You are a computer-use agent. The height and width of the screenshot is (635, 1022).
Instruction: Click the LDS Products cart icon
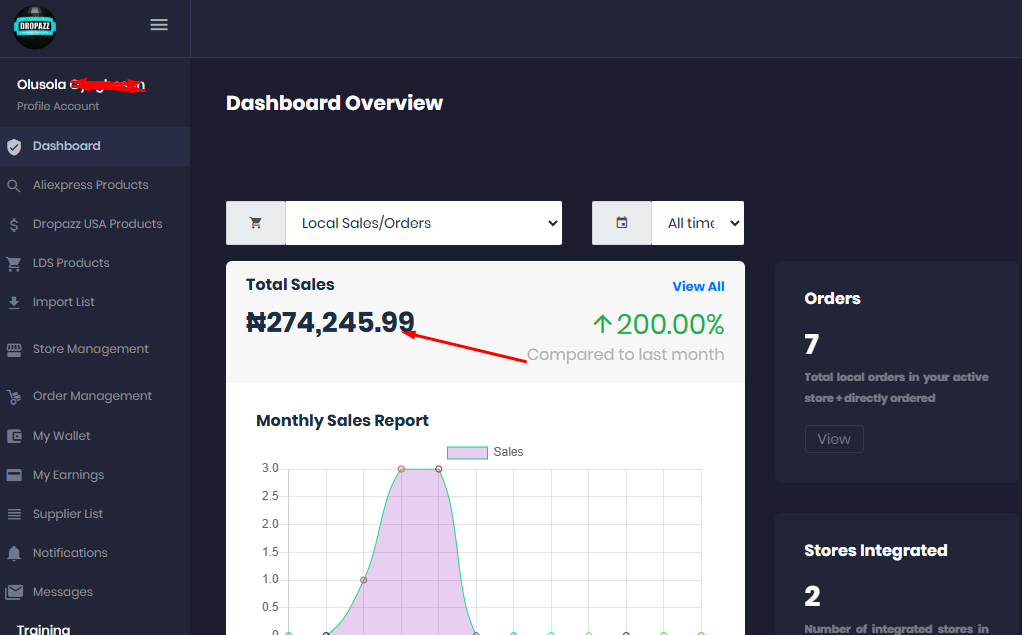(14, 264)
